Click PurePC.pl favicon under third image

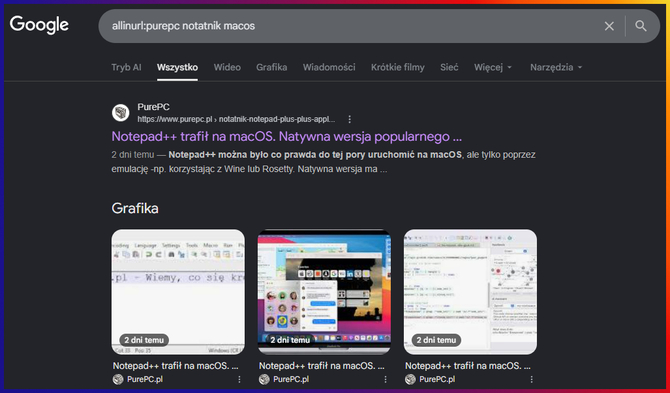[410, 379]
